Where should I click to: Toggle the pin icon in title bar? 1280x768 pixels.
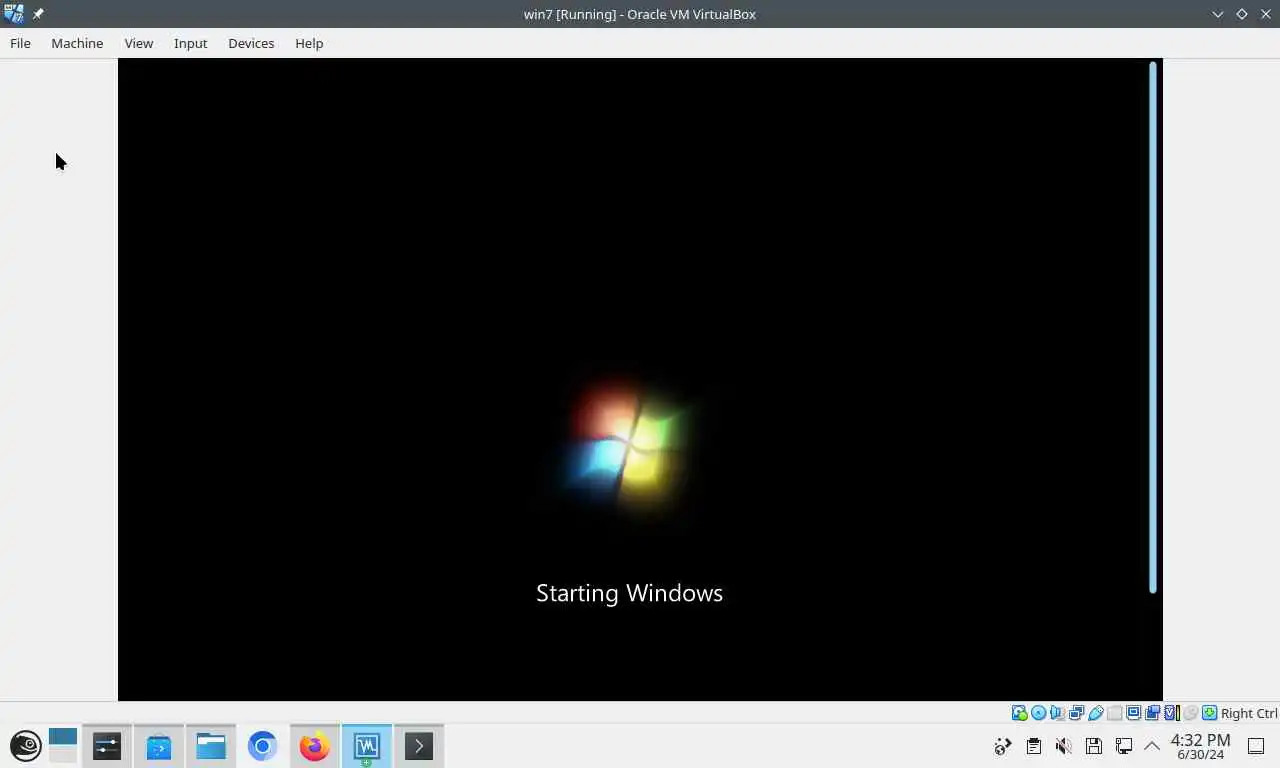(x=38, y=14)
